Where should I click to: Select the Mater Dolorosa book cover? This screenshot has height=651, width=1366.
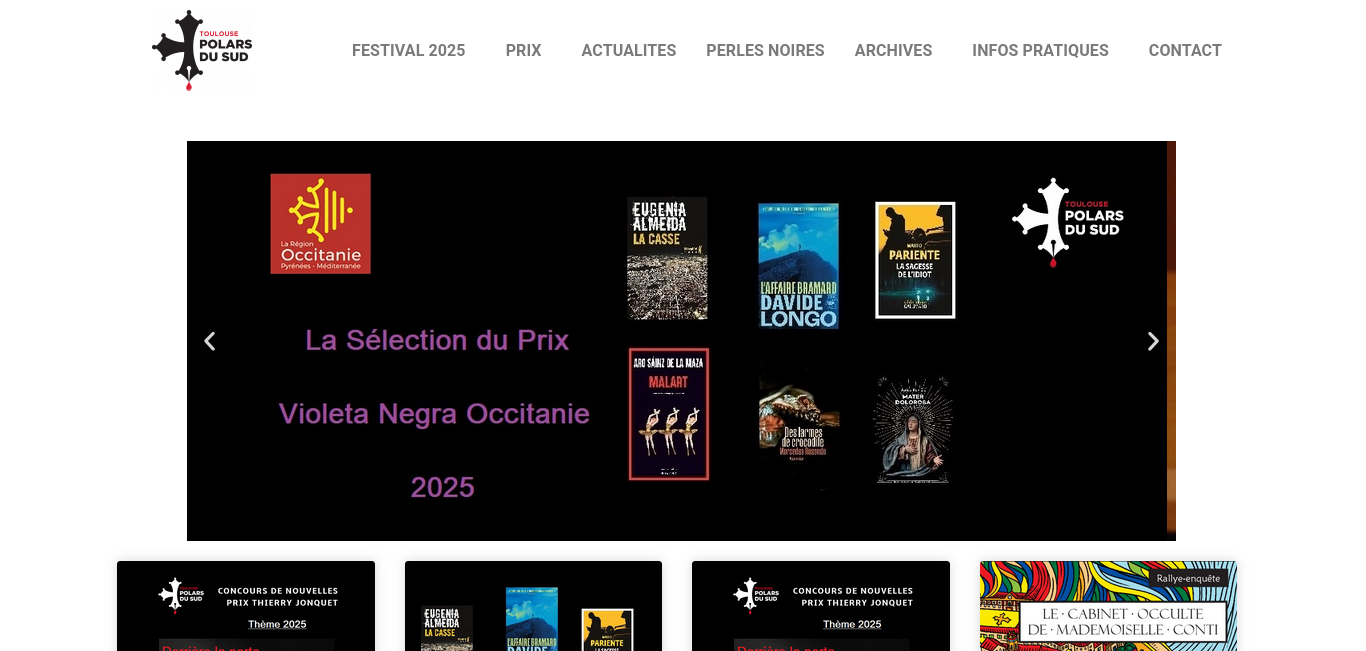pos(913,430)
